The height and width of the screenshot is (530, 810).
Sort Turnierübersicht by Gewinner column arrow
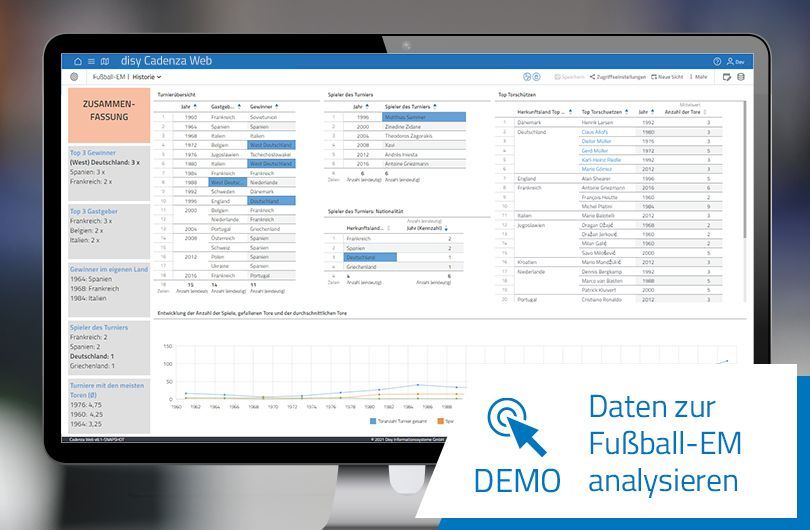pos(278,105)
